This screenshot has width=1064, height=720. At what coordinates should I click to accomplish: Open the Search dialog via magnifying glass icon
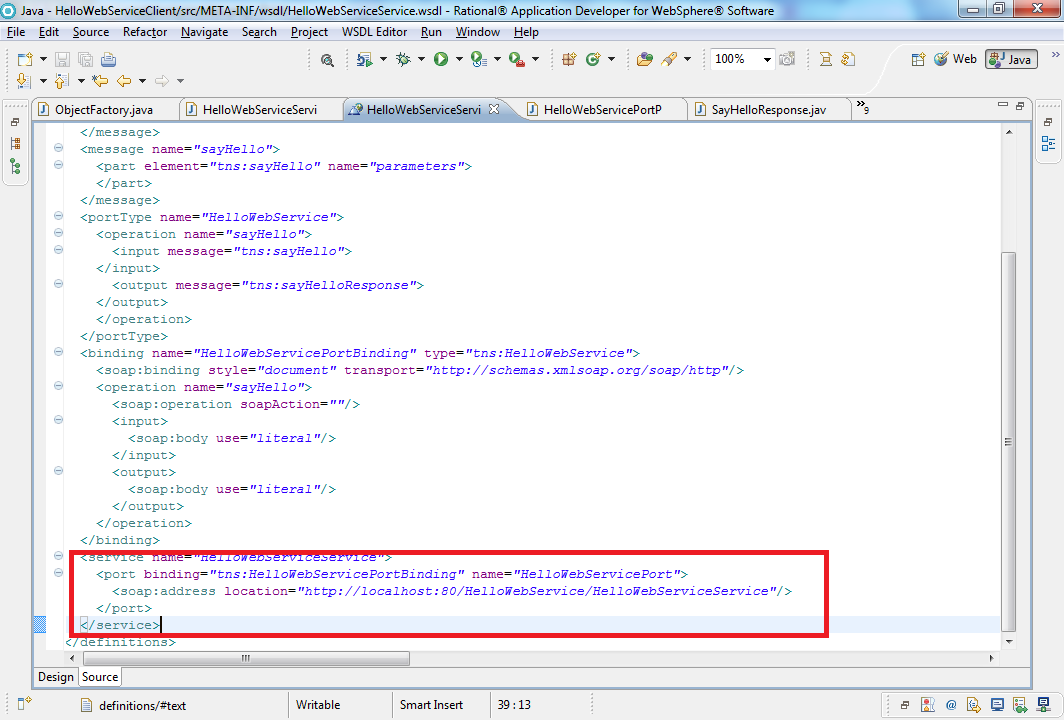coord(326,58)
